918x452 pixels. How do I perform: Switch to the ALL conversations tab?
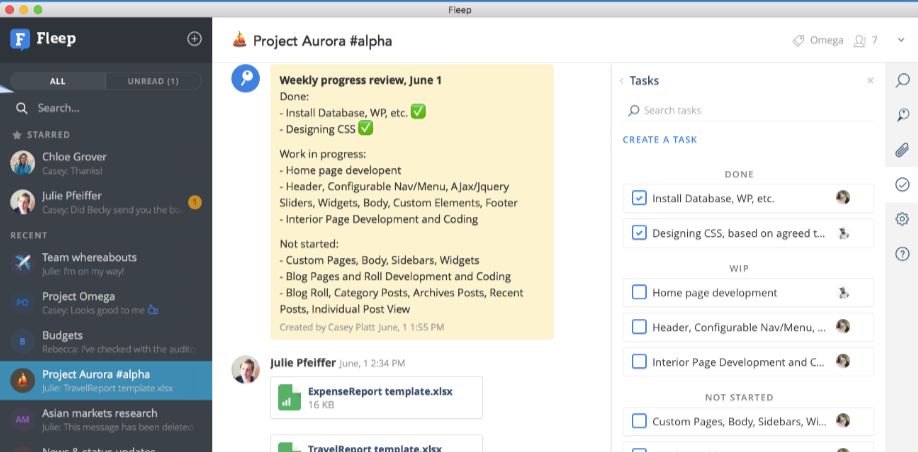point(58,81)
